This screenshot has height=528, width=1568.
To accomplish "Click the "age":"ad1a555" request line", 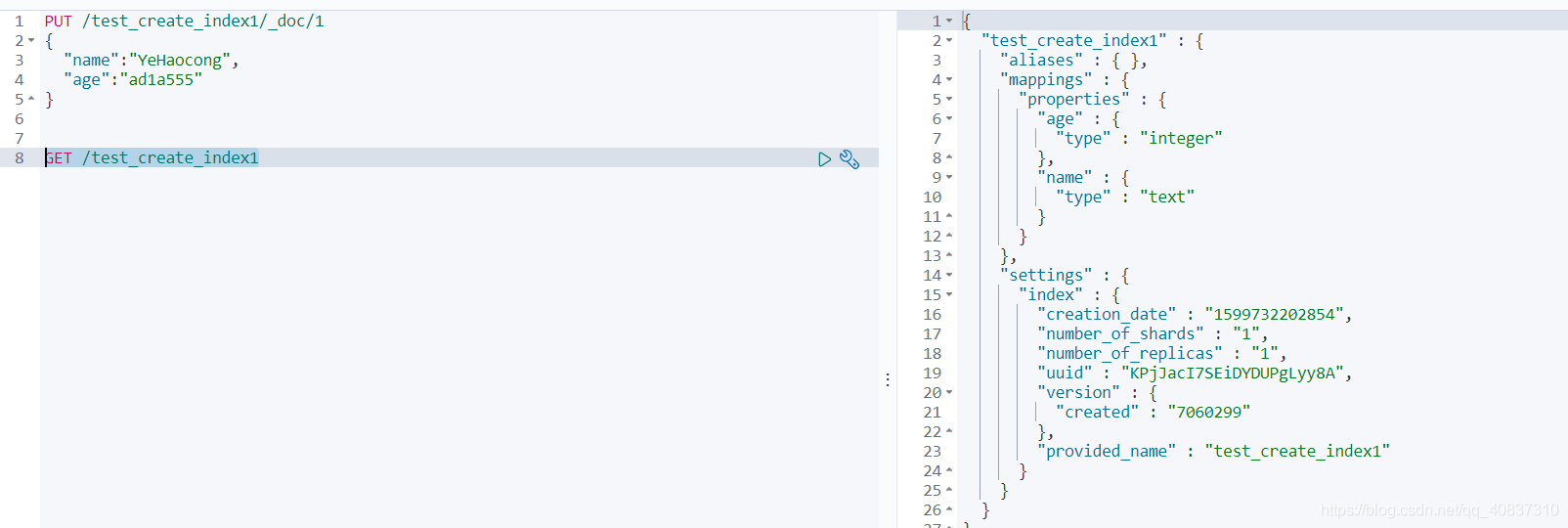I will coord(133,79).
